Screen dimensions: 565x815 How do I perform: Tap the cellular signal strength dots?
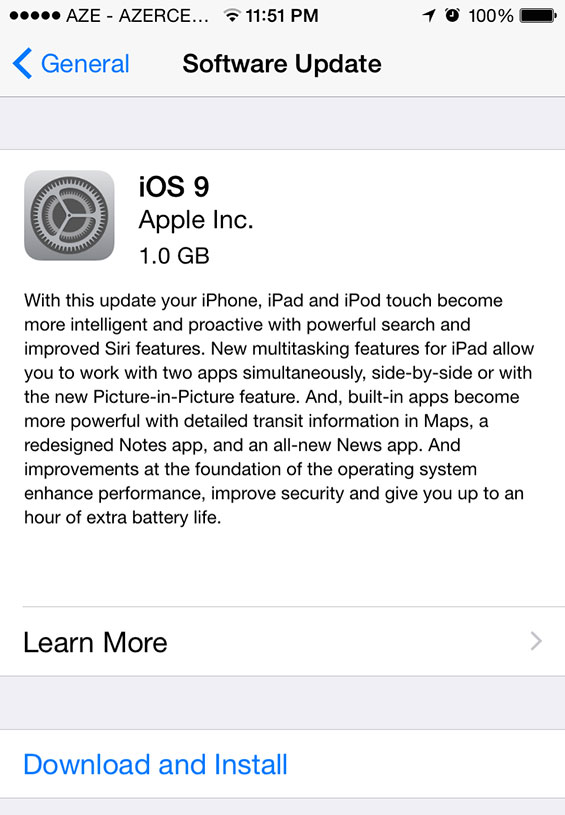point(34,16)
